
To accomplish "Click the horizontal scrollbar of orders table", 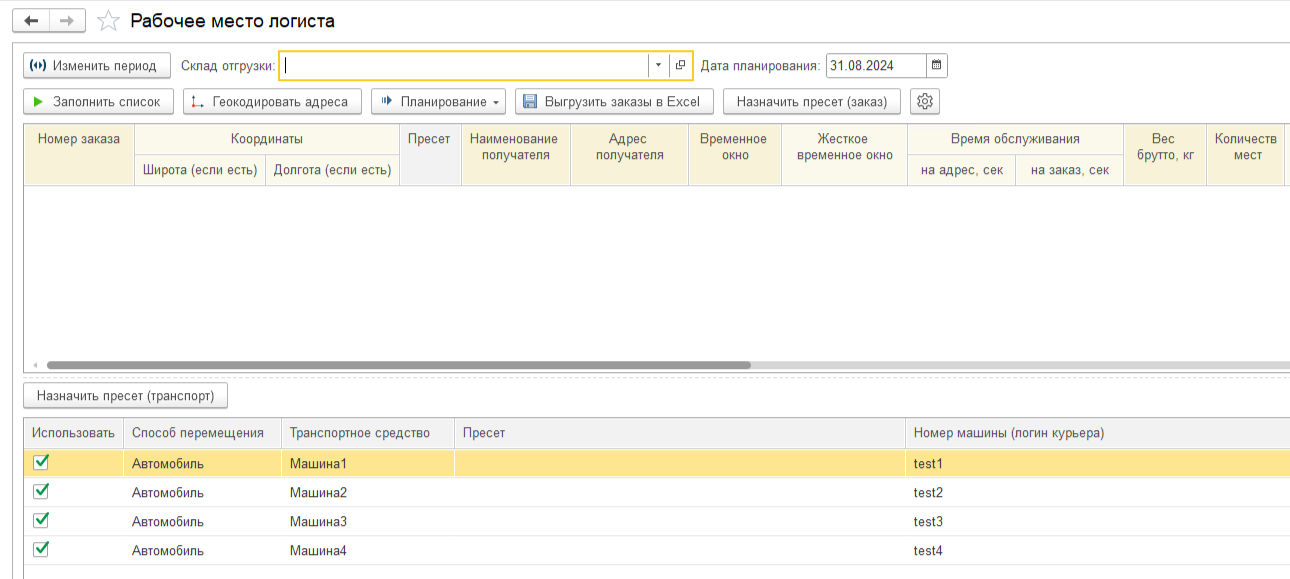I will pos(398,365).
